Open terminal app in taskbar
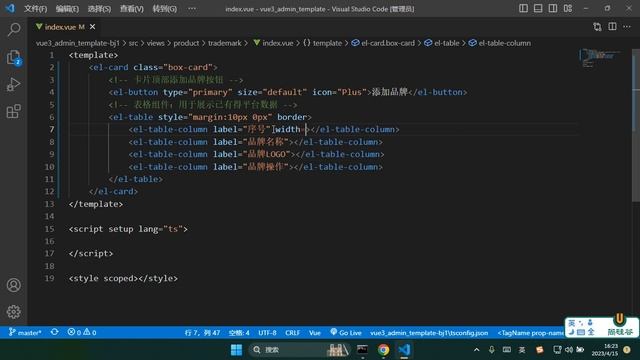640x360 pixels. tap(362, 350)
